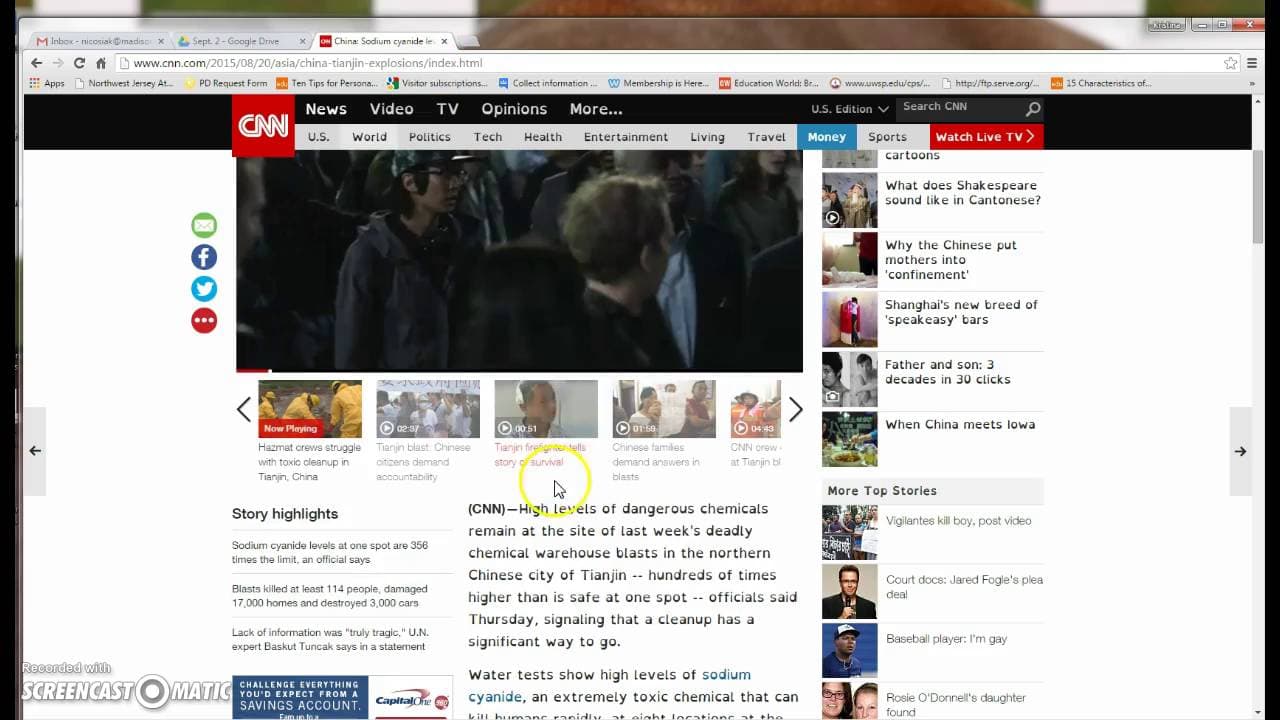Click the CNN search magnifier icon
Image resolution: width=1280 pixels, height=720 pixels.
tap(1033, 109)
